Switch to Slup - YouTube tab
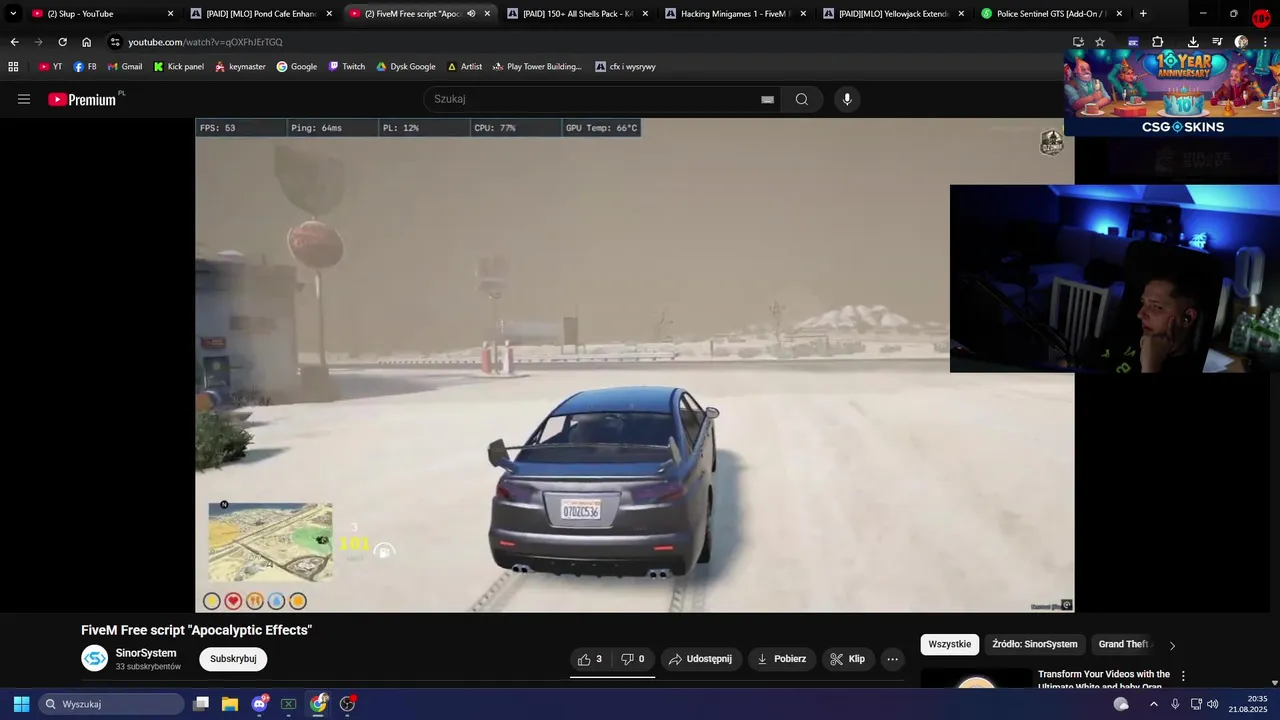Screen dimensions: 1280x720 pyautogui.click(x=100, y=14)
